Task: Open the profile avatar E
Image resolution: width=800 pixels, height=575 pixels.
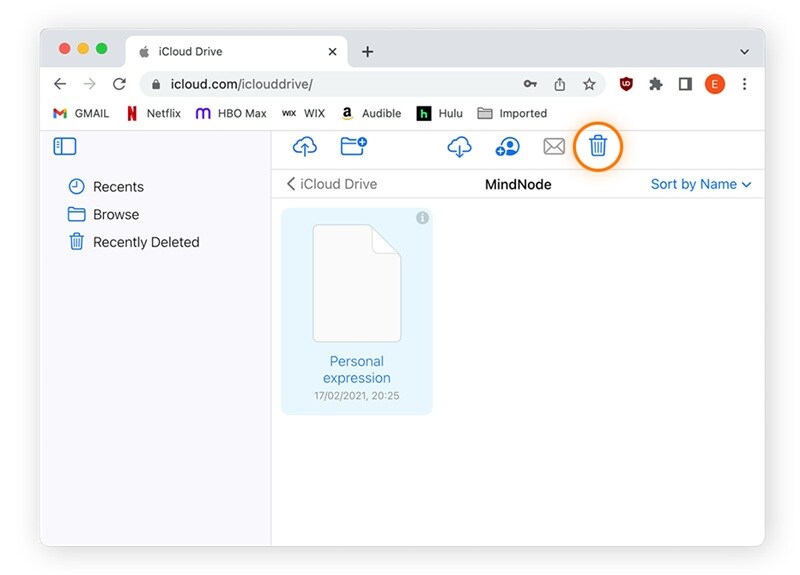Action: coord(715,84)
